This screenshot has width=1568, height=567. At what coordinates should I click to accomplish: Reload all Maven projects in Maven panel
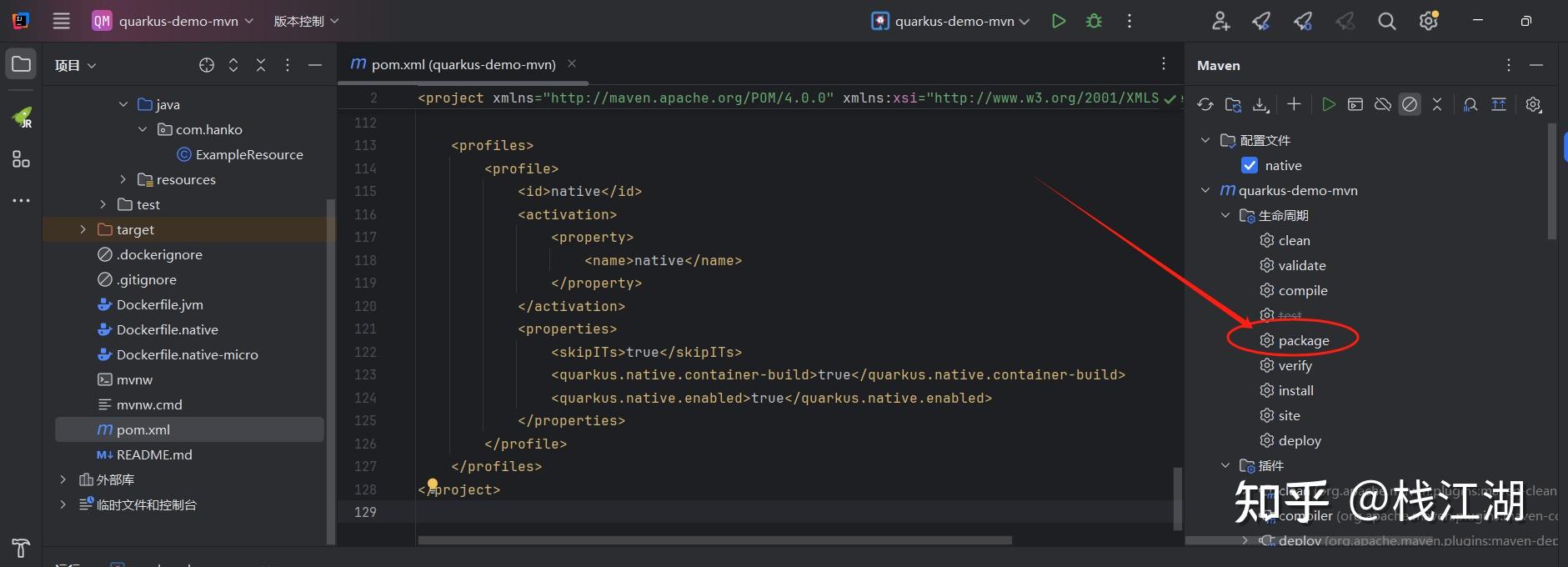[1205, 104]
